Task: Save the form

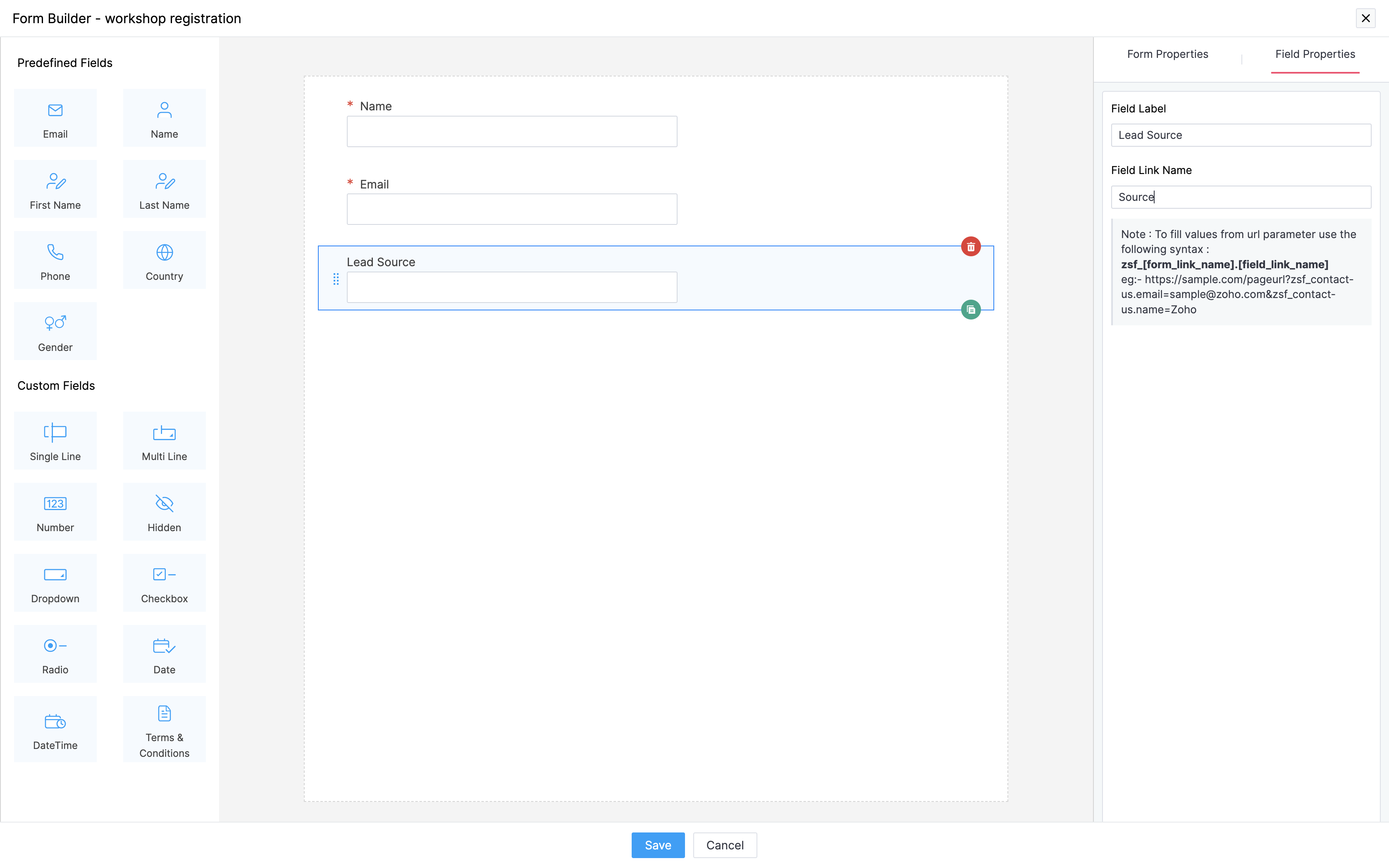Action: click(x=658, y=844)
